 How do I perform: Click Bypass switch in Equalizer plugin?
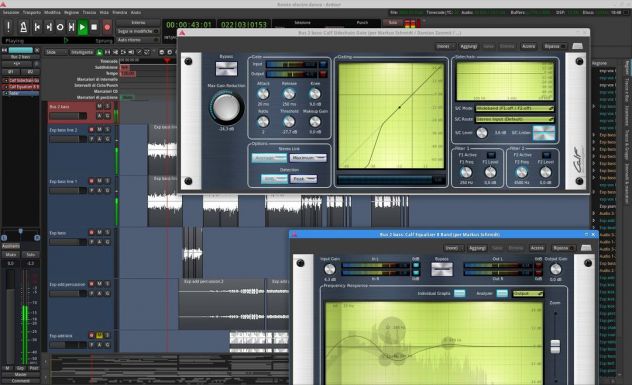coord(441,269)
